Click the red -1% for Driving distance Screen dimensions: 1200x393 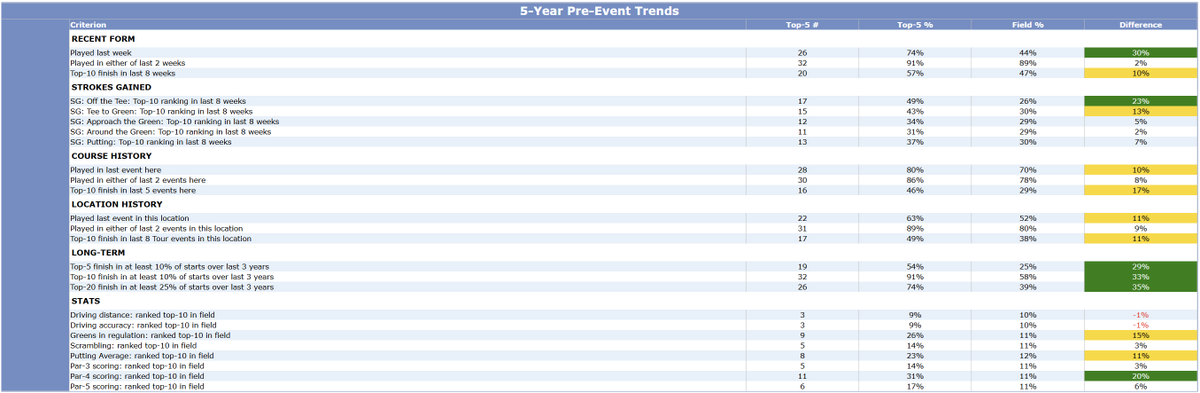(1140, 315)
